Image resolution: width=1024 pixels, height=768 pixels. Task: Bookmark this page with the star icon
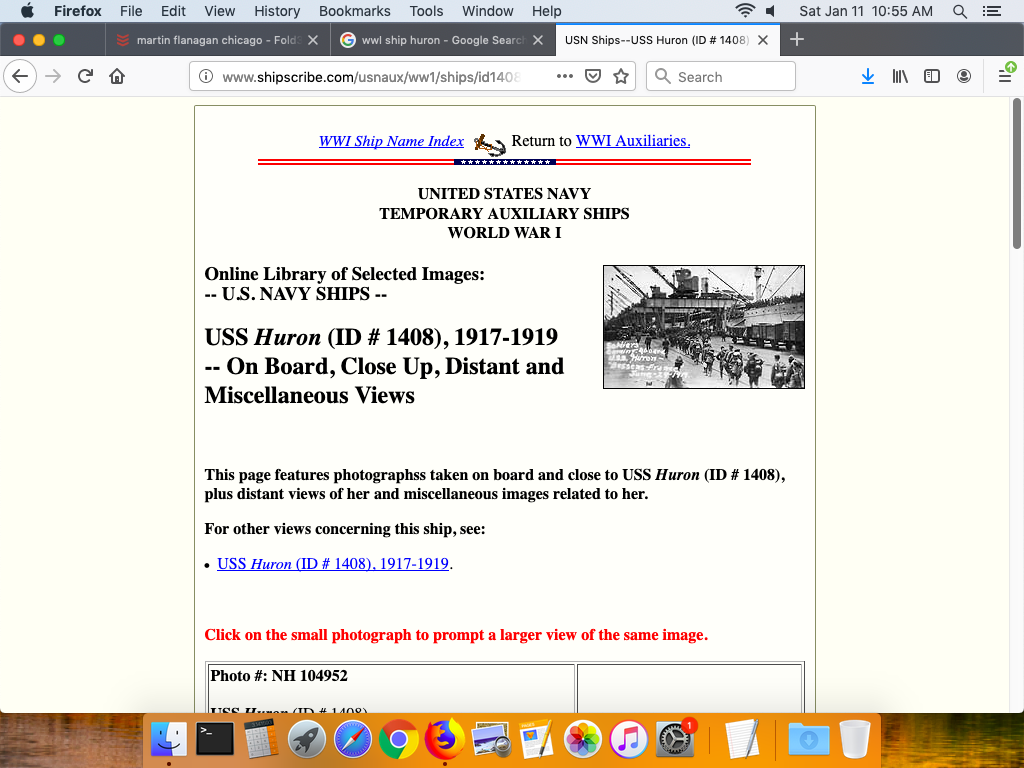(x=621, y=76)
